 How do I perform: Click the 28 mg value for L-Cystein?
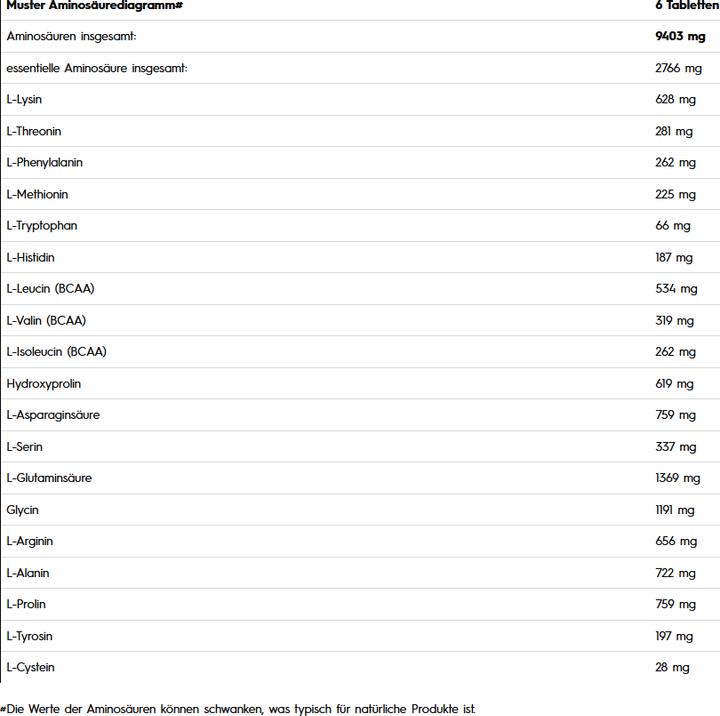pyautogui.click(x=673, y=667)
